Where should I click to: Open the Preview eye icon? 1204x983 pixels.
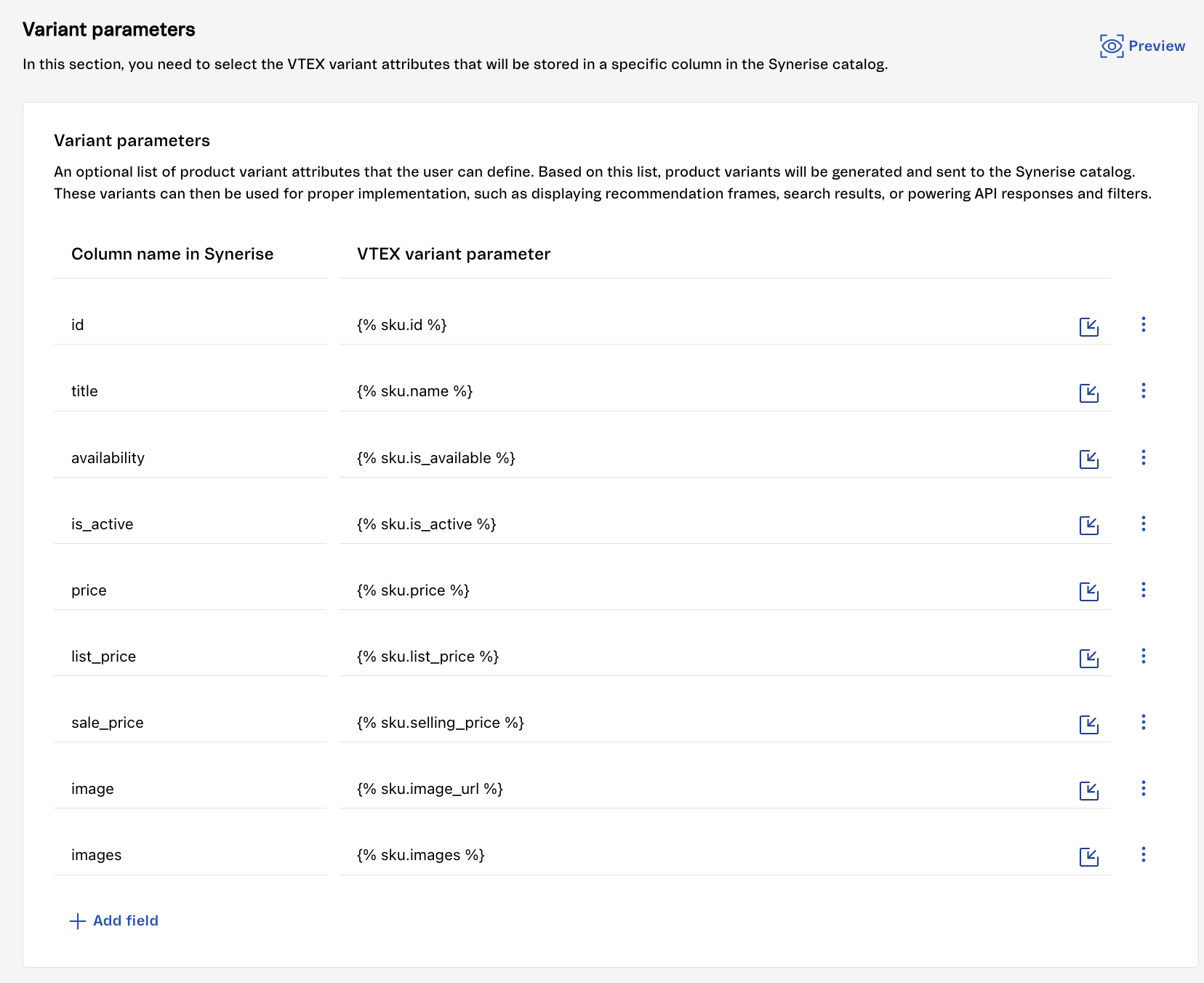(1112, 46)
